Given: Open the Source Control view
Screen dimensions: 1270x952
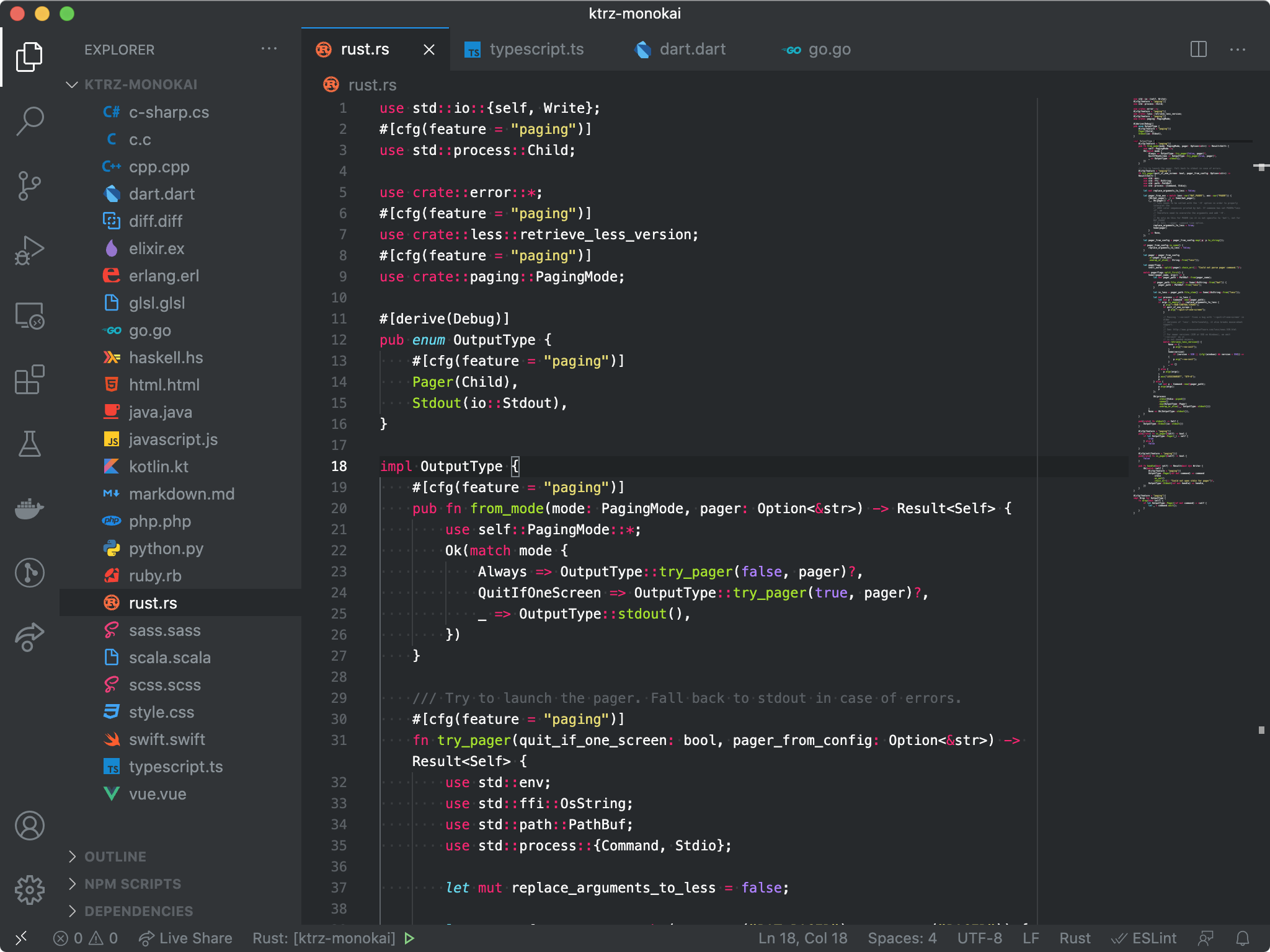Looking at the screenshot, I should tap(29, 185).
